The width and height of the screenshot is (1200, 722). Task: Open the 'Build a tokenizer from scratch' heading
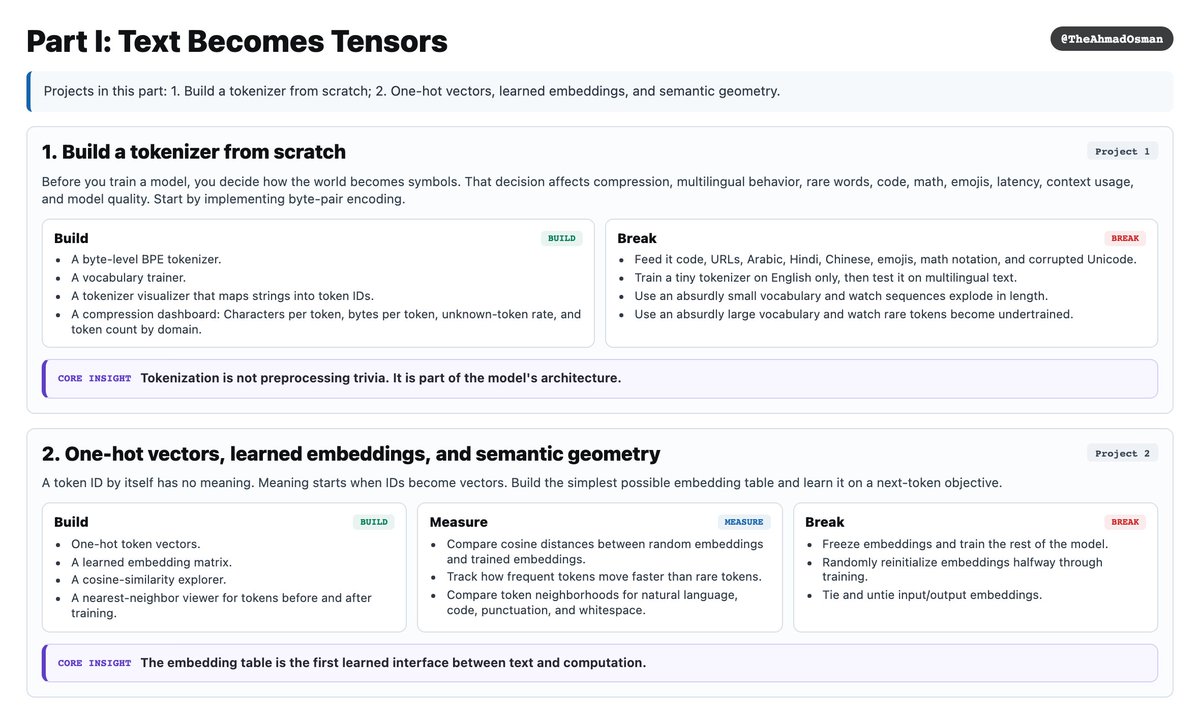(194, 152)
